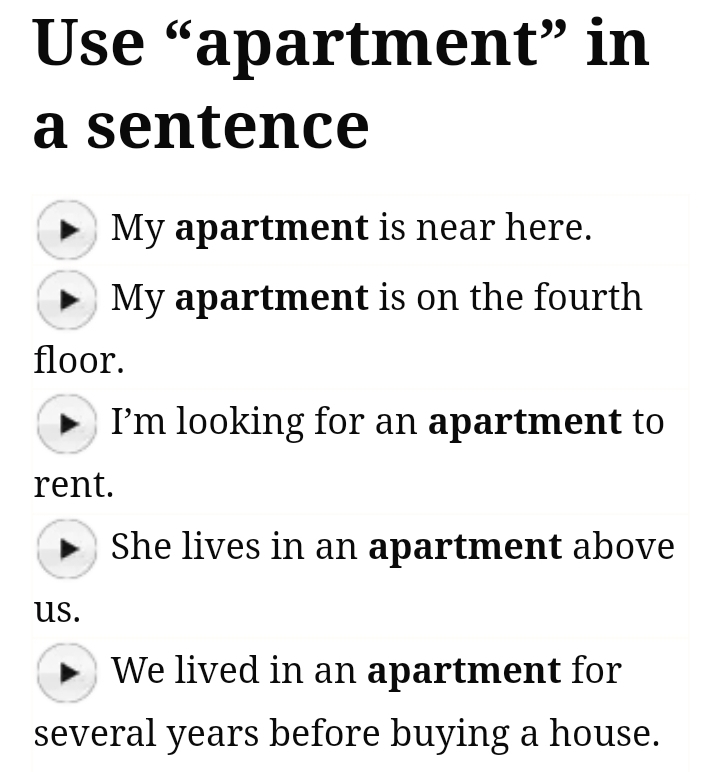Play the "She lives in an apartment" audio
Image resolution: width=720 pixels, height=772 pixels.
[66, 548]
